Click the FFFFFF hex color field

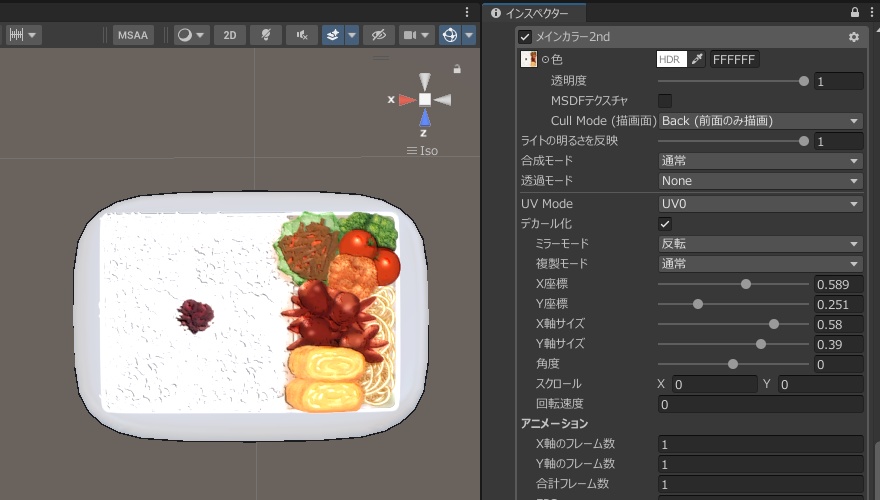[x=734, y=59]
